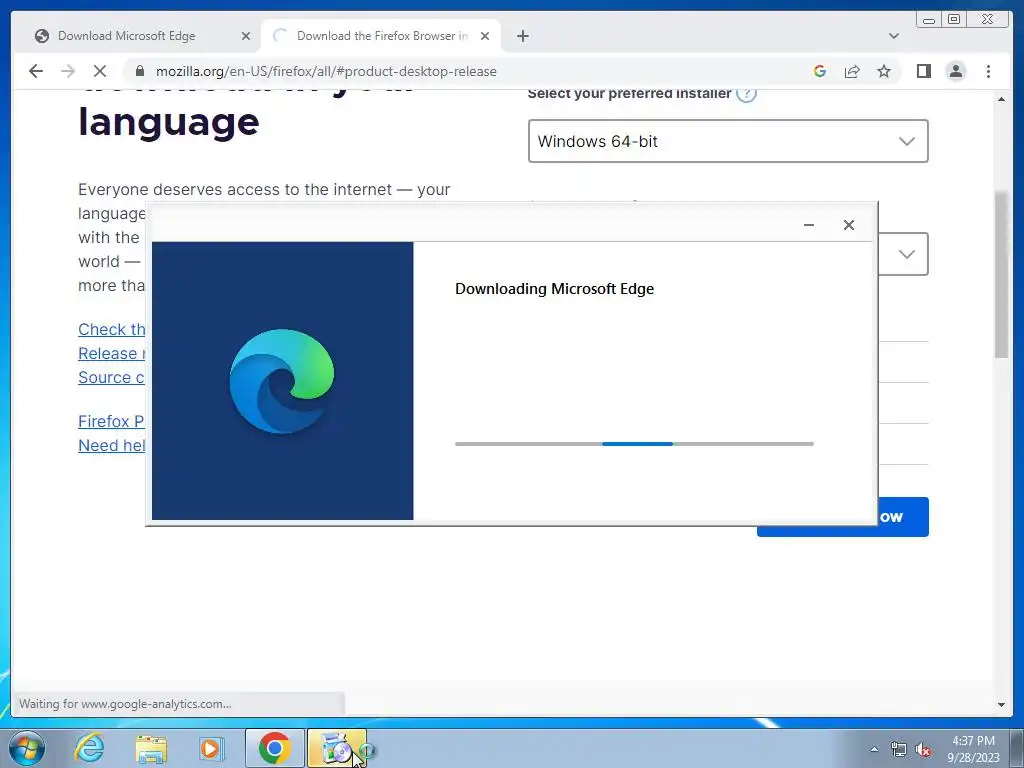
Task: Click the muted volume tray icon
Action: coord(923,749)
